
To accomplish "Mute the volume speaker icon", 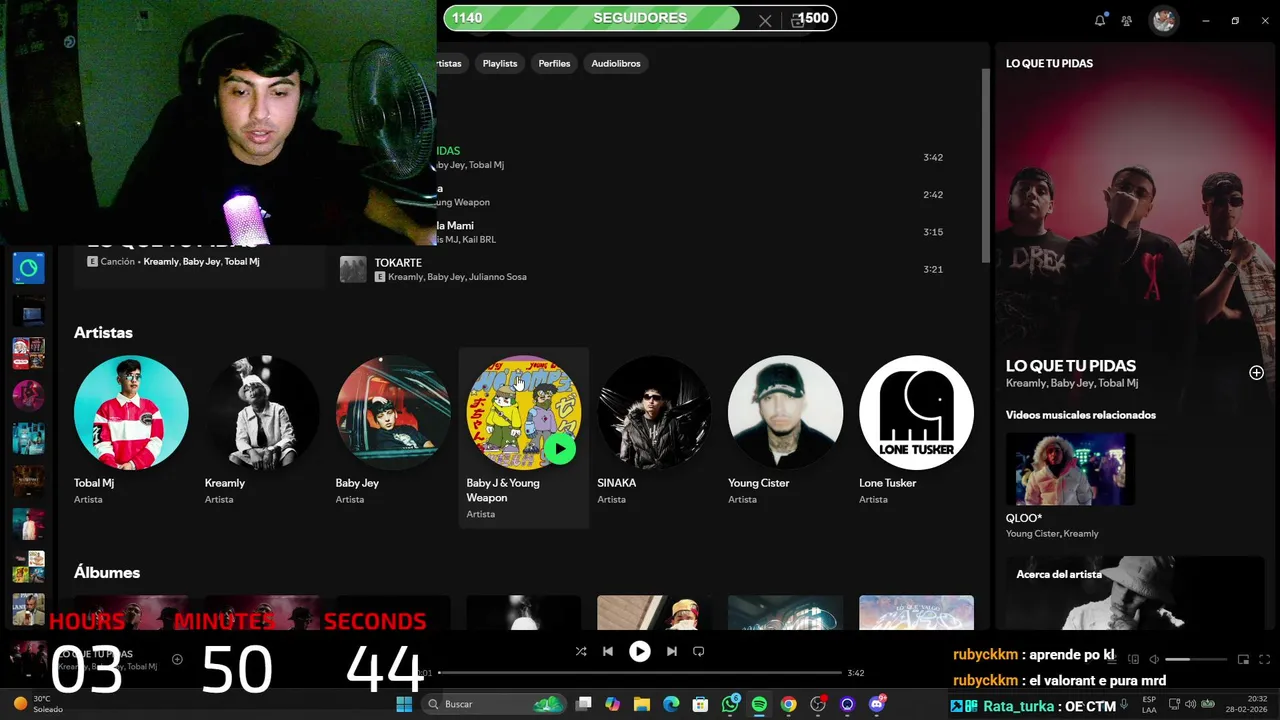I will point(1154,659).
